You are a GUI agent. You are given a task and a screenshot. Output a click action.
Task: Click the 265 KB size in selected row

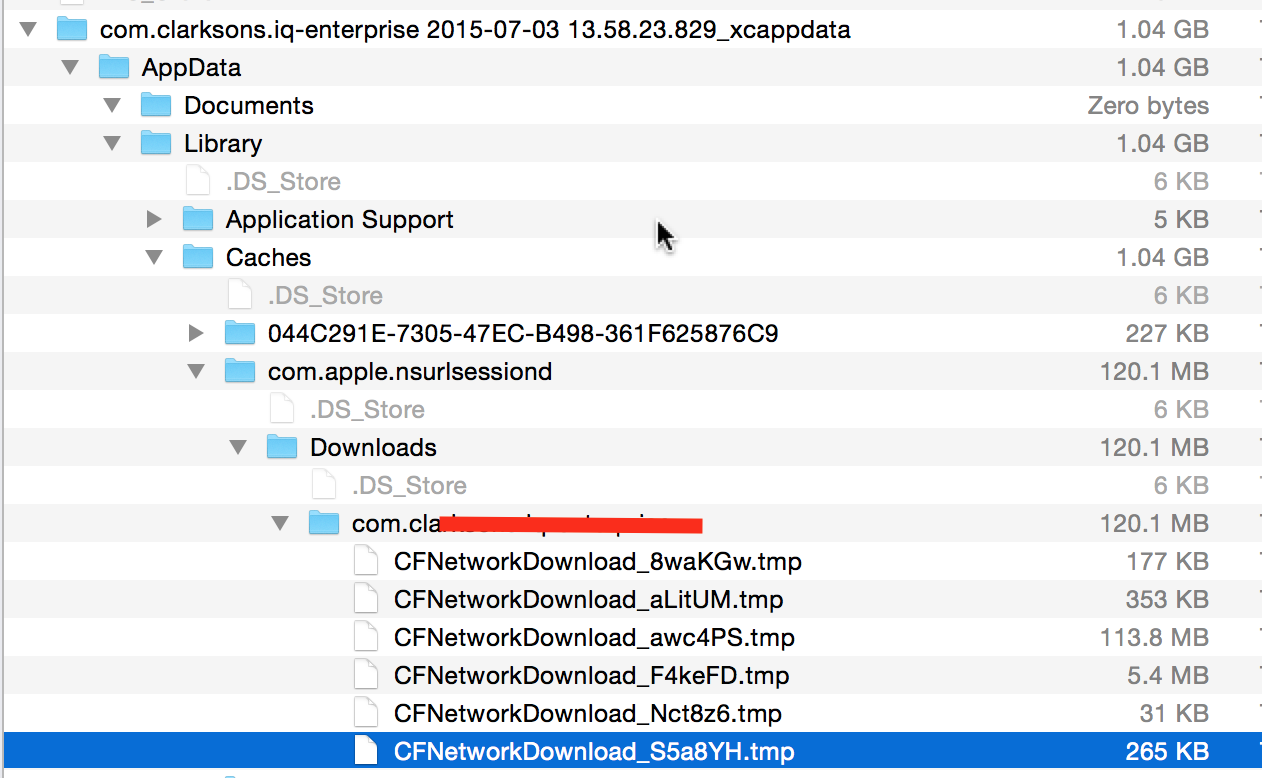1167,752
